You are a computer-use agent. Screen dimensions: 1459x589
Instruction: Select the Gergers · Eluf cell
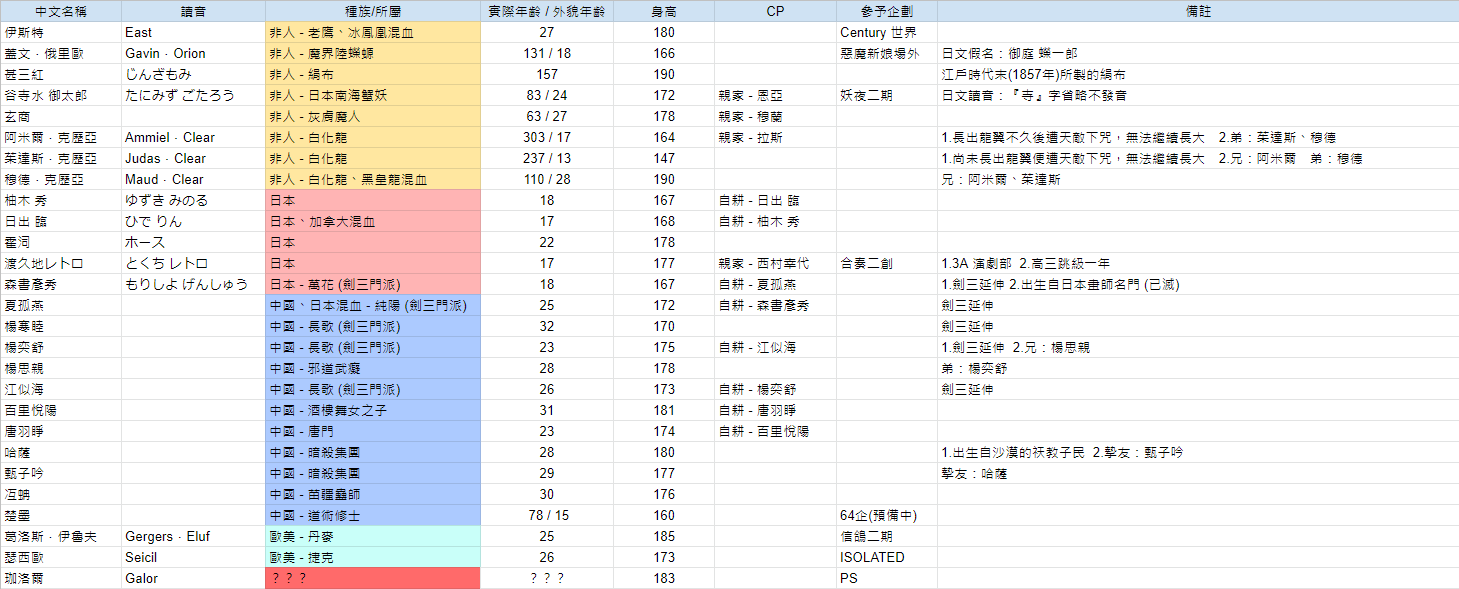pos(193,537)
